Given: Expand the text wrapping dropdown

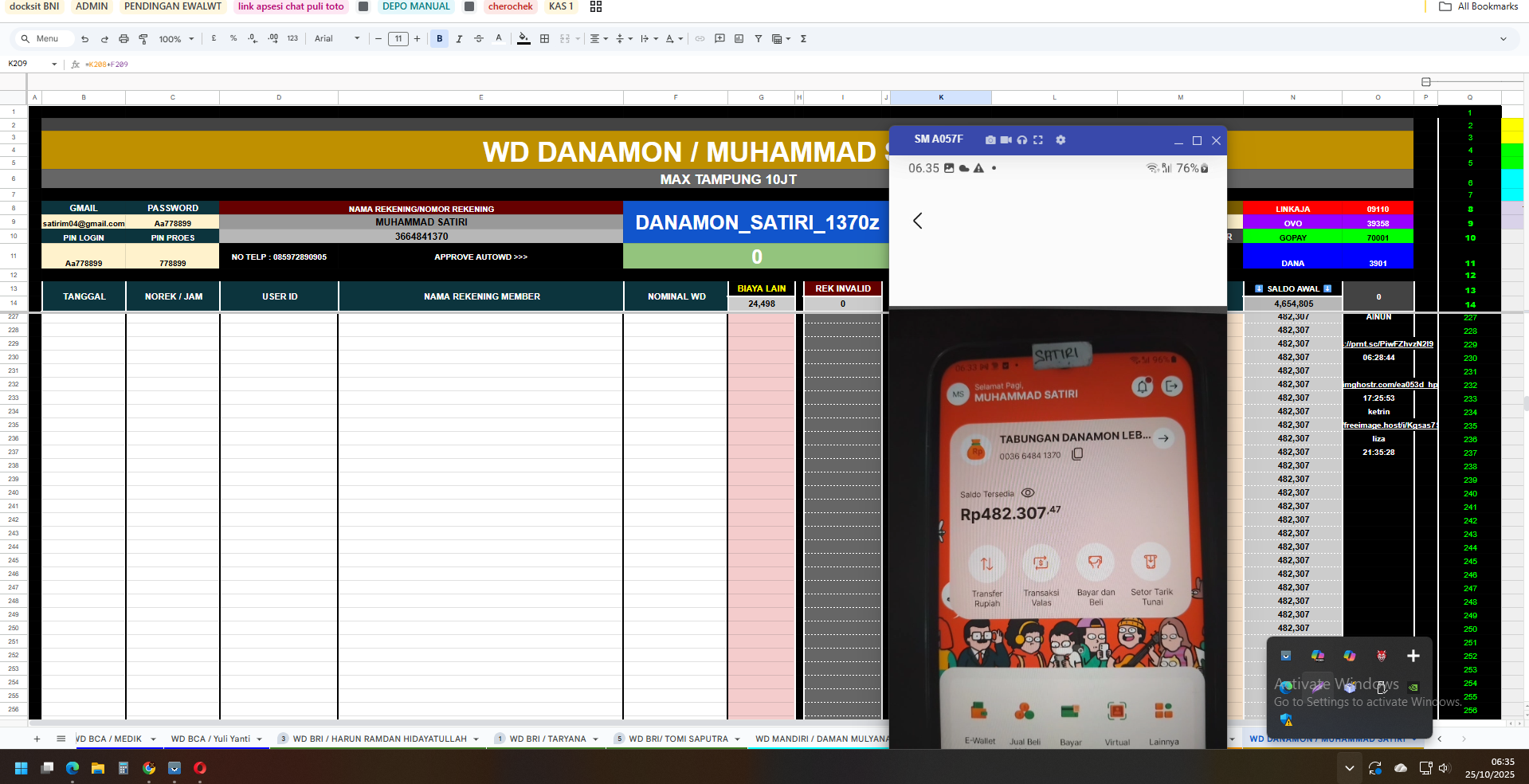Looking at the screenshot, I should 649,39.
